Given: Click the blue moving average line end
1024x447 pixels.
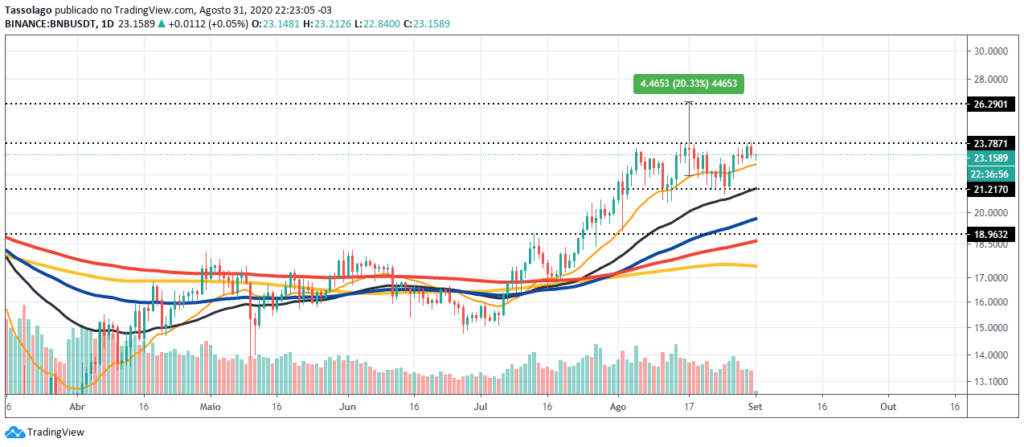Looking at the screenshot, I should click(x=755, y=219).
